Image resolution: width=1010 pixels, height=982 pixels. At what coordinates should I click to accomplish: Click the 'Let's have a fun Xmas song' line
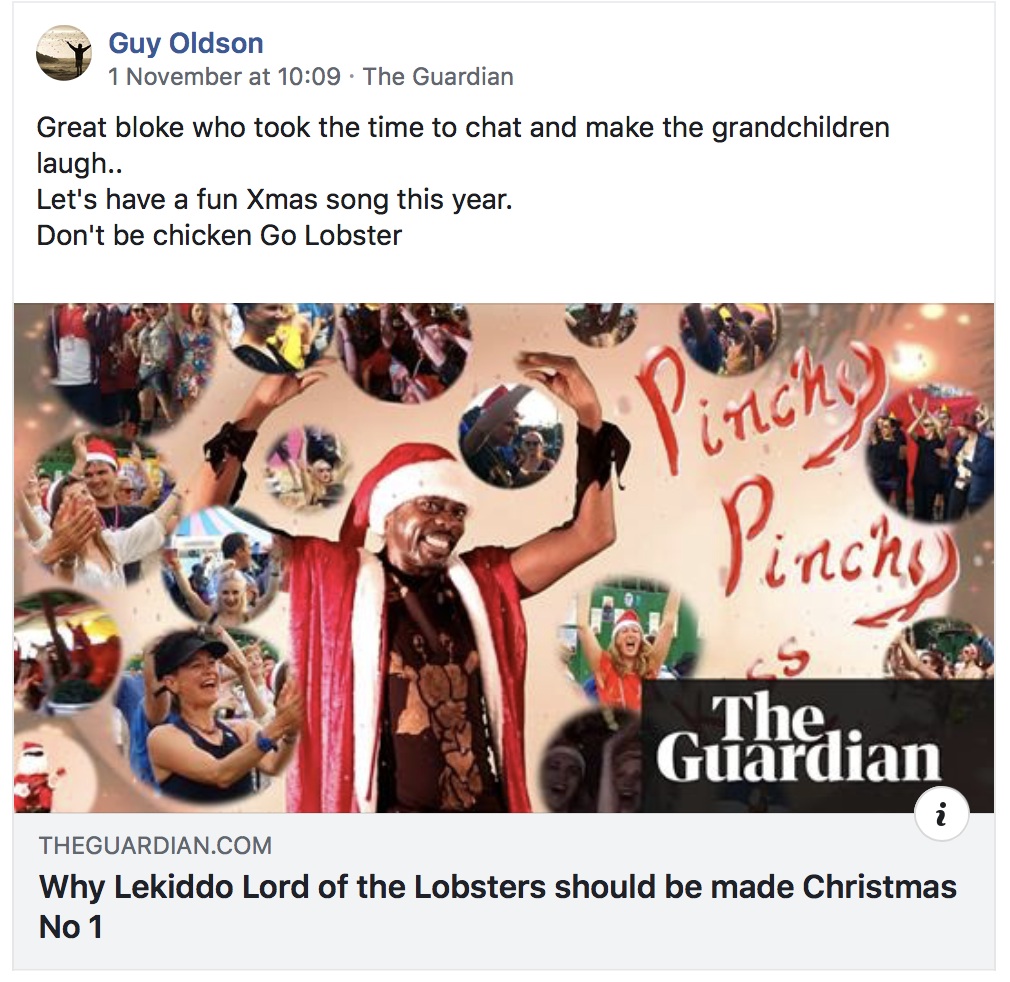274,200
